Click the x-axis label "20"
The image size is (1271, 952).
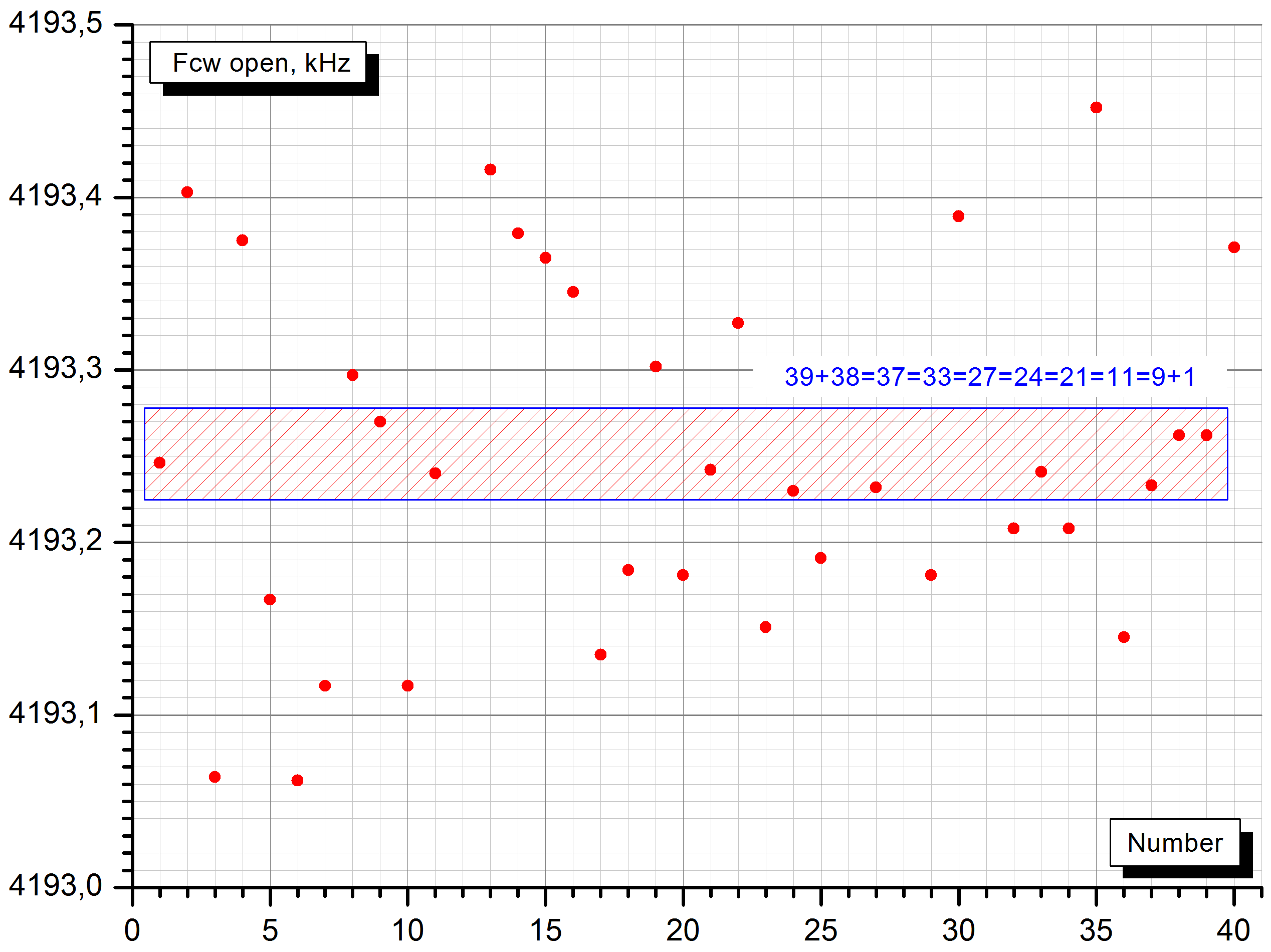click(x=683, y=930)
